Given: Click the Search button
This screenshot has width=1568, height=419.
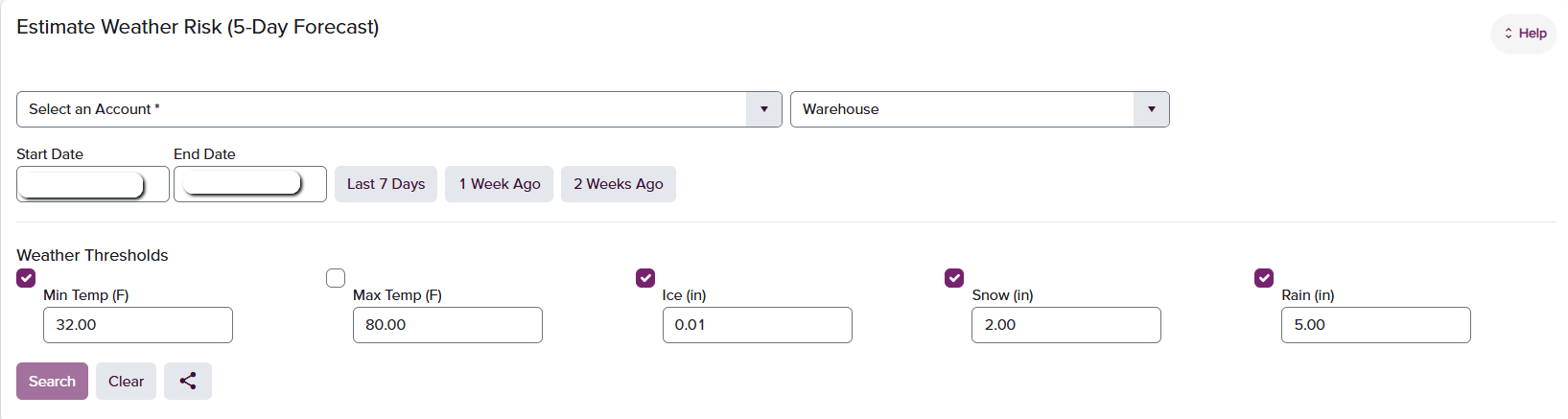Looking at the screenshot, I should click(52, 381).
